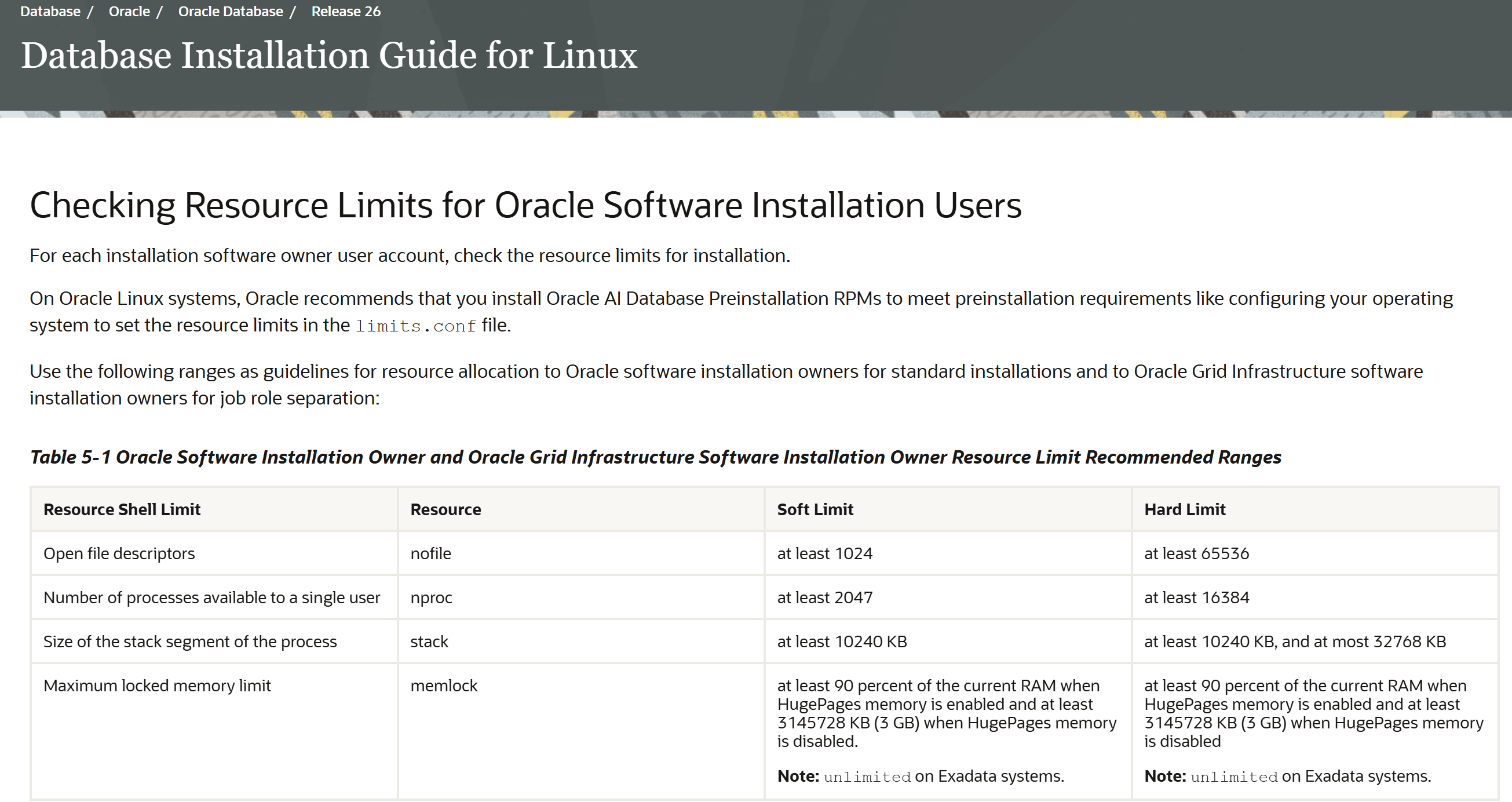Image resolution: width=1512 pixels, height=802 pixels.
Task: Click Maximum locked memory limit cell
Action: click(x=157, y=686)
